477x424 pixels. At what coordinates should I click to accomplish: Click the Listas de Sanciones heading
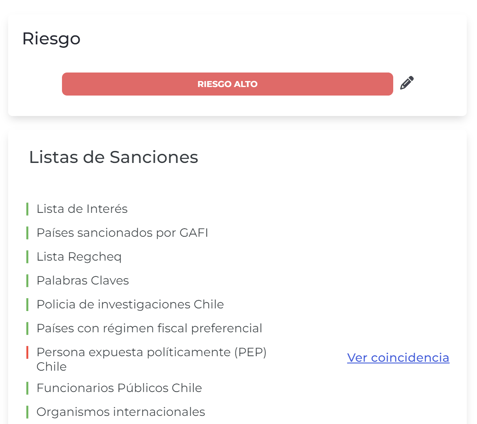pyautogui.click(x=114, y=157)
